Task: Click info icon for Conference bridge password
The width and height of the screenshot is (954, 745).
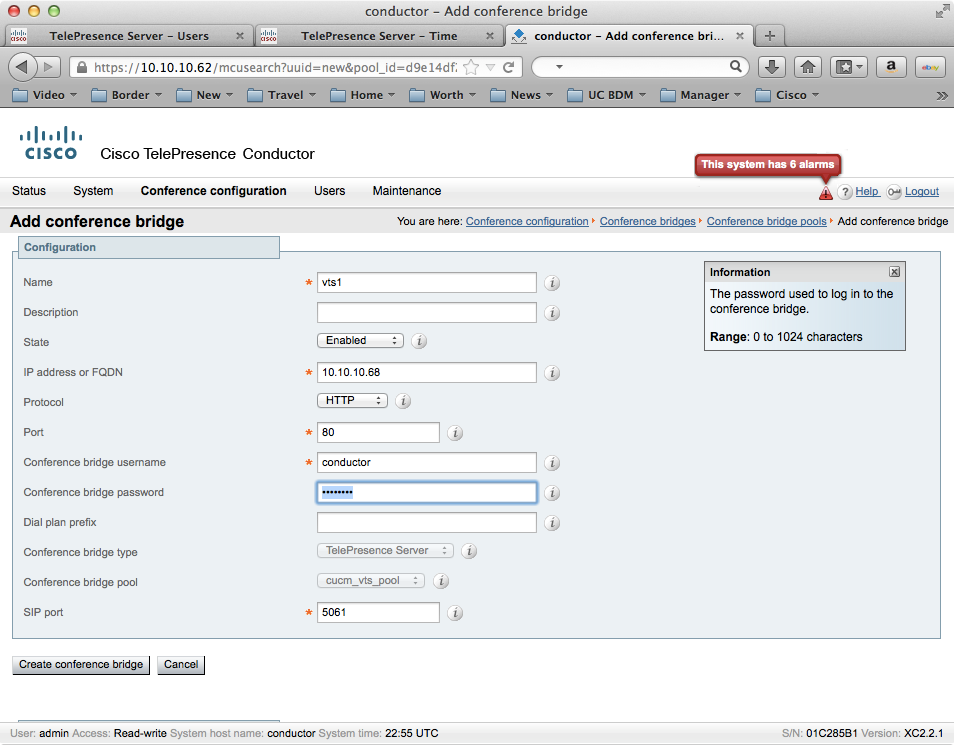Action: pos(552,493)
